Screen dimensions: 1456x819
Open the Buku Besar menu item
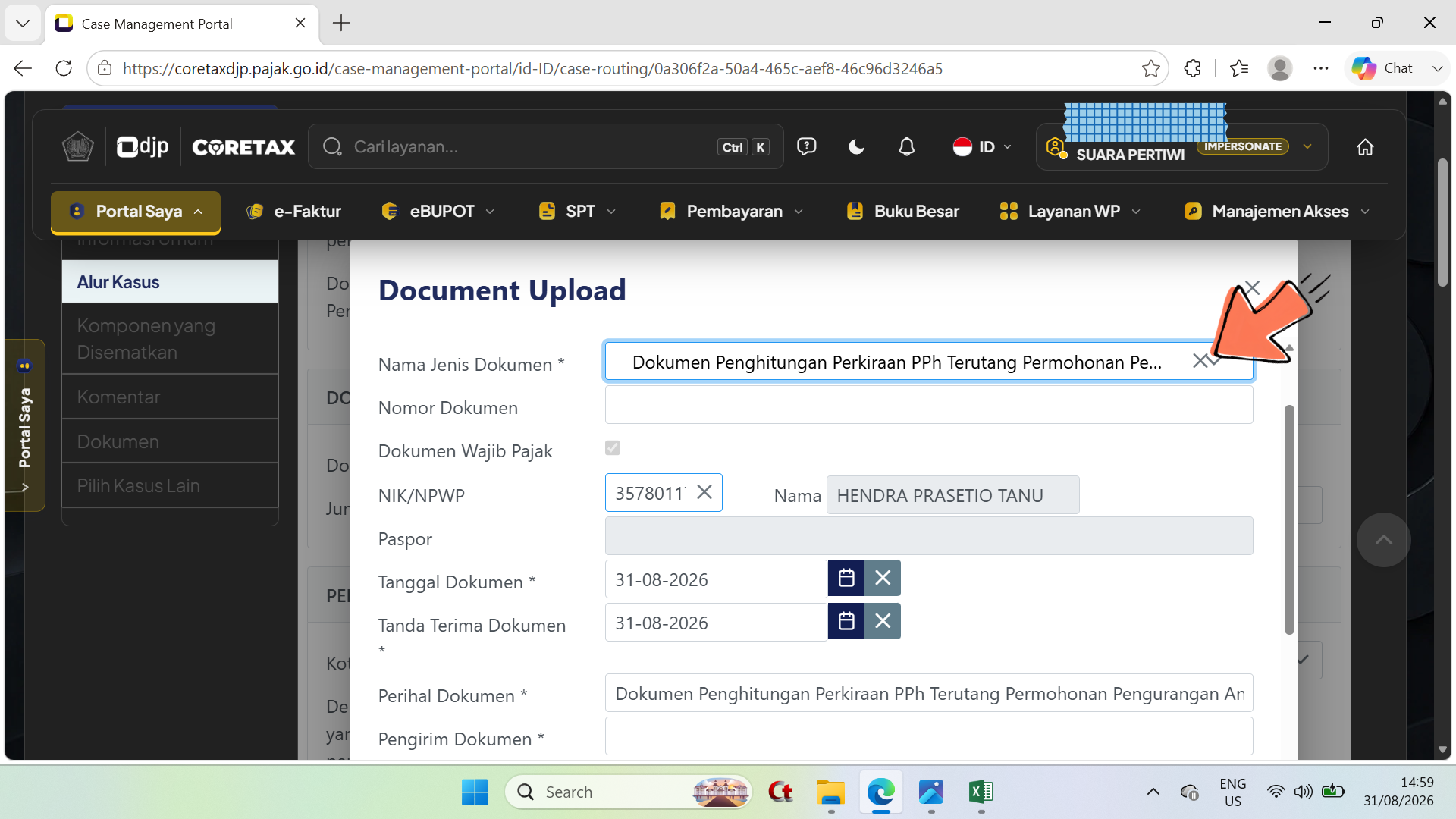point(902,212)
